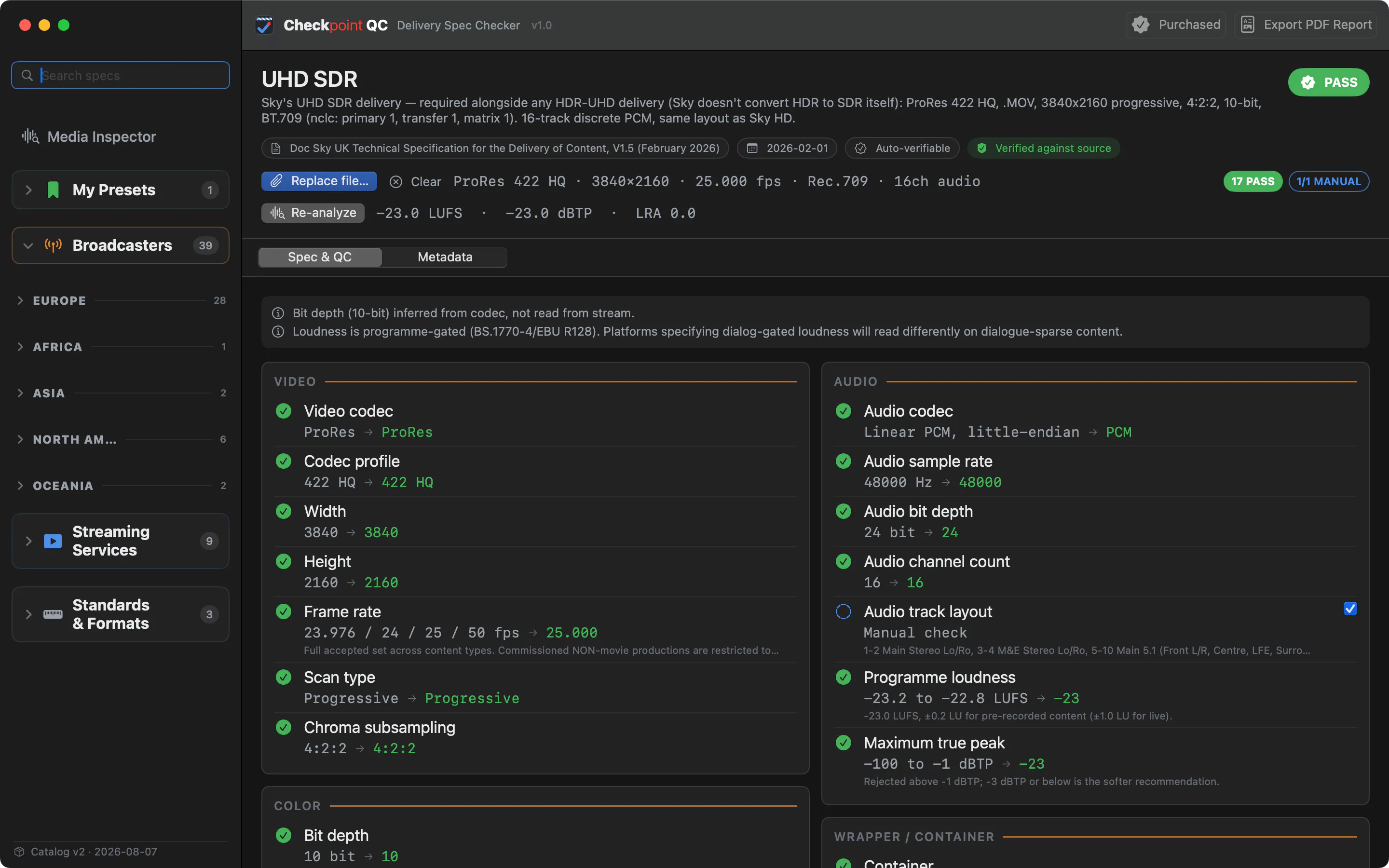The image size is (1389, 868).
Task: Click the green check beside Frame rate
Action: (x=284, y=611)
